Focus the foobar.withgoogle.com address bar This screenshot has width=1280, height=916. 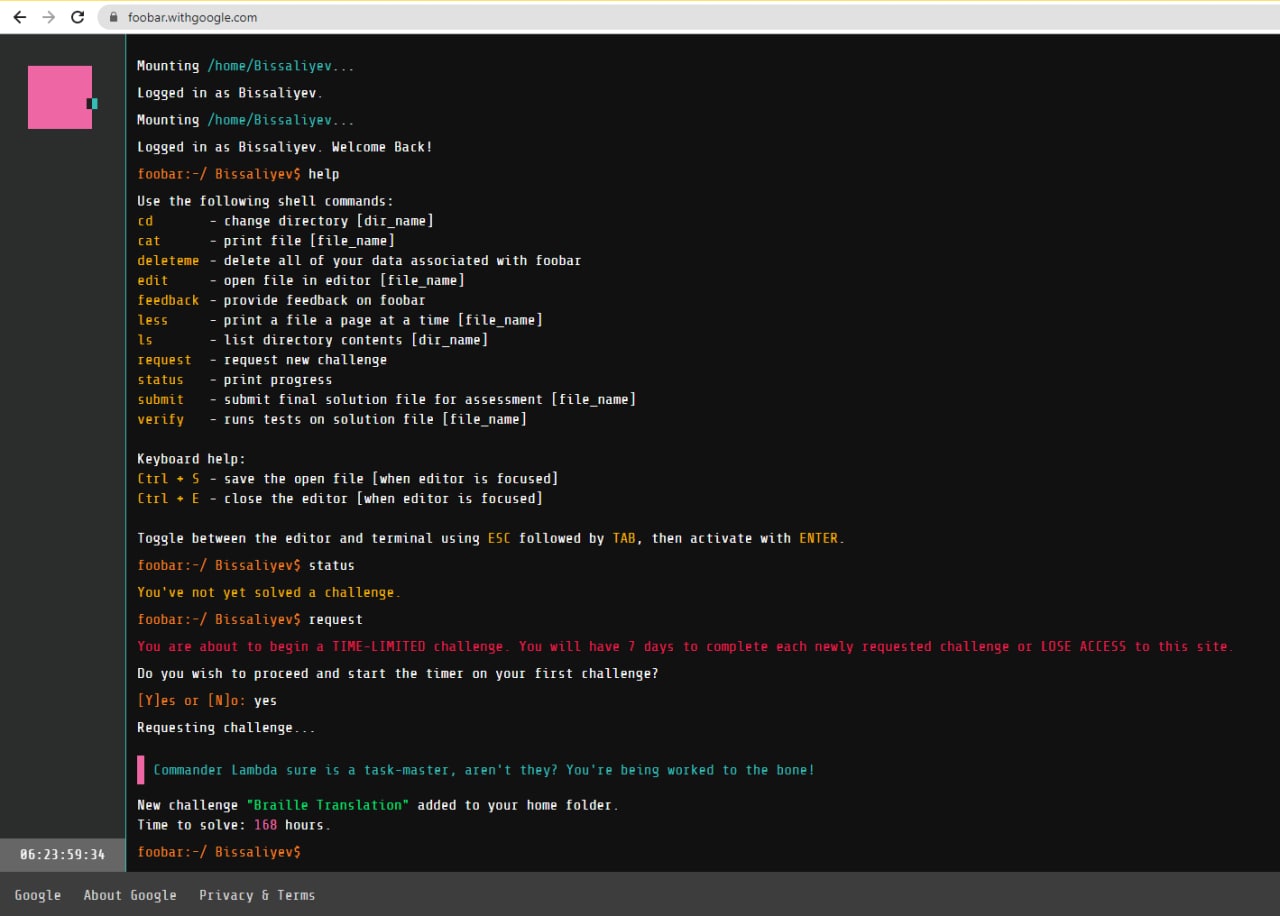[x=689, y=17]
